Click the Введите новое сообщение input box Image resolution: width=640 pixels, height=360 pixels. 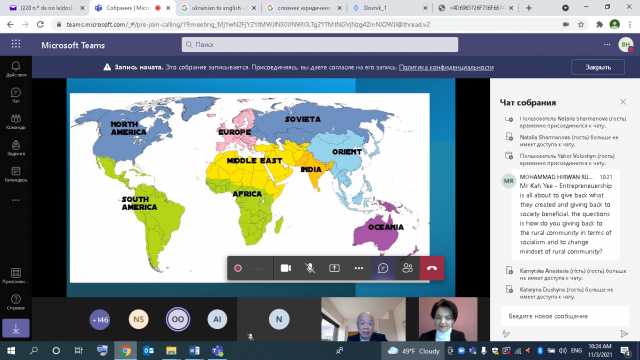tap(565, 316)
